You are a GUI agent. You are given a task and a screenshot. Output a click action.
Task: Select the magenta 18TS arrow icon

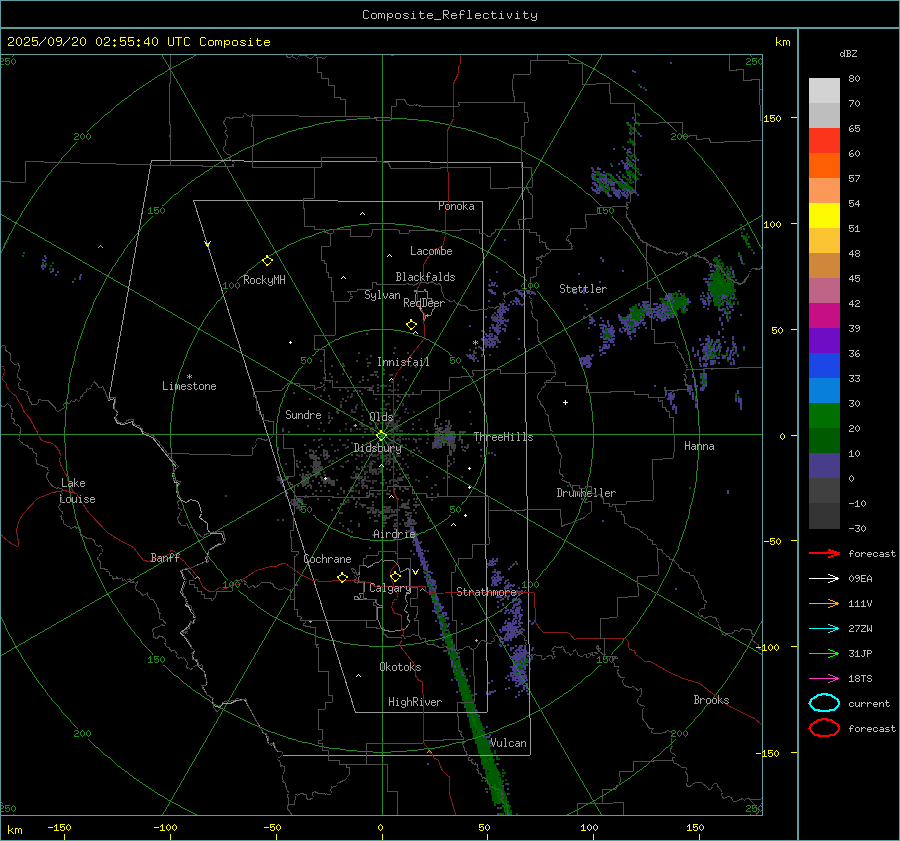coord(824,678)
